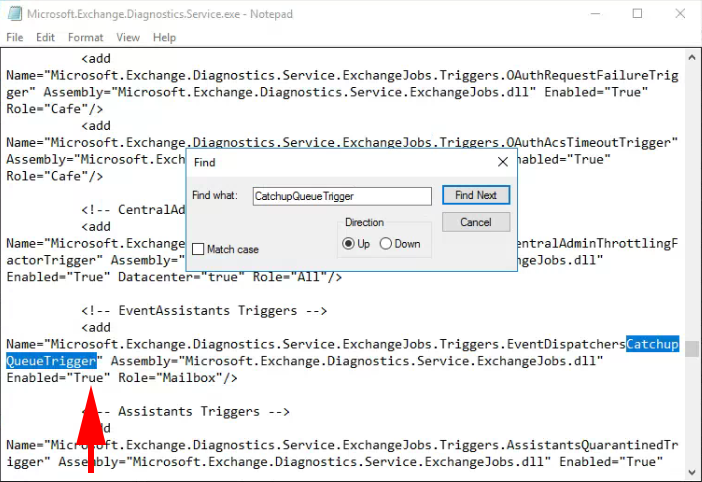Click the Datacenter="true" attribute text
702x482 pixels.
[x=181, y=277]
